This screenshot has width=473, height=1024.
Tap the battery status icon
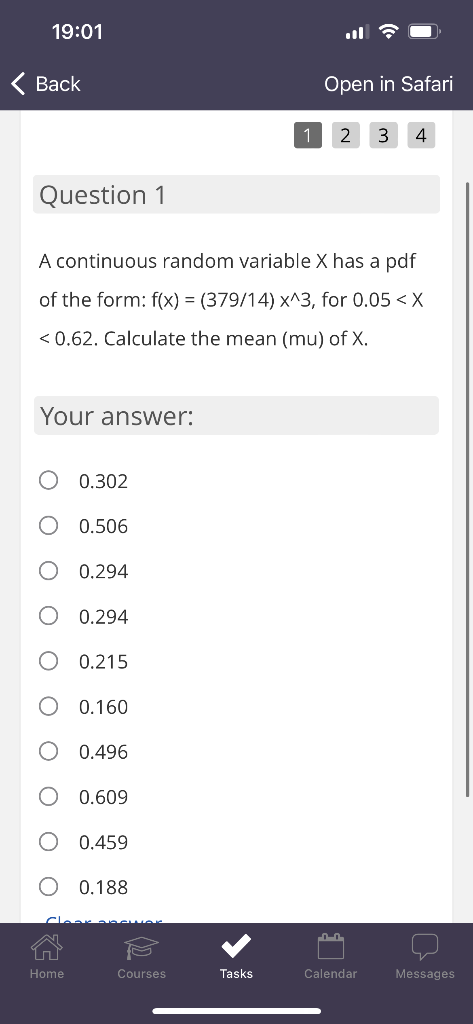click(x=425, y=31)
